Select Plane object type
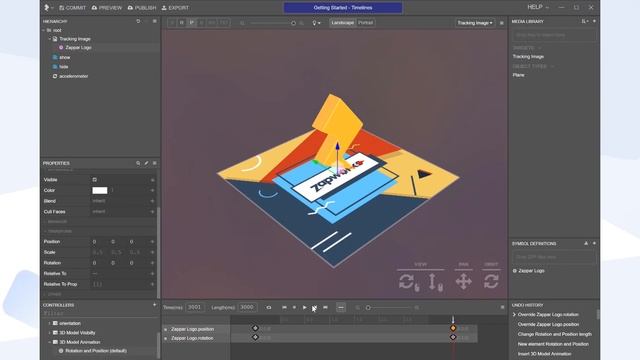This screenshot has width=640, height=360. click(518, 75)
